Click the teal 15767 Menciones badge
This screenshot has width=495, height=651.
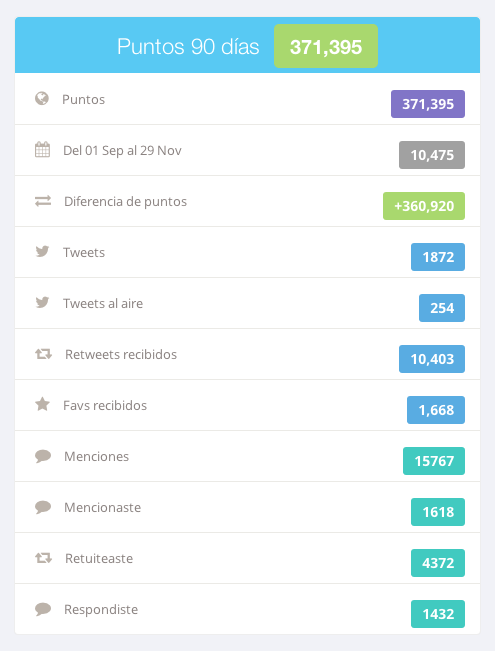tap(434, 461)
